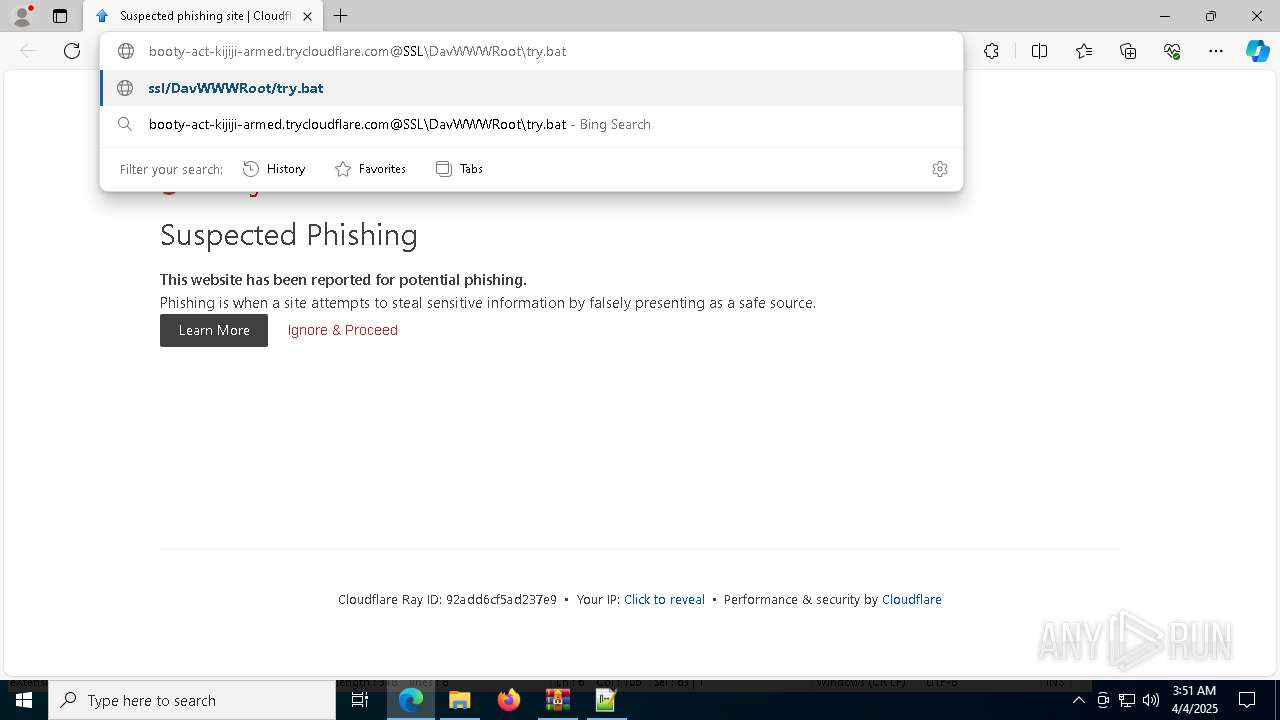Filter search by History
This screenshot has height=720, width=1280.
pyautogui.click(x=274, y=169)
